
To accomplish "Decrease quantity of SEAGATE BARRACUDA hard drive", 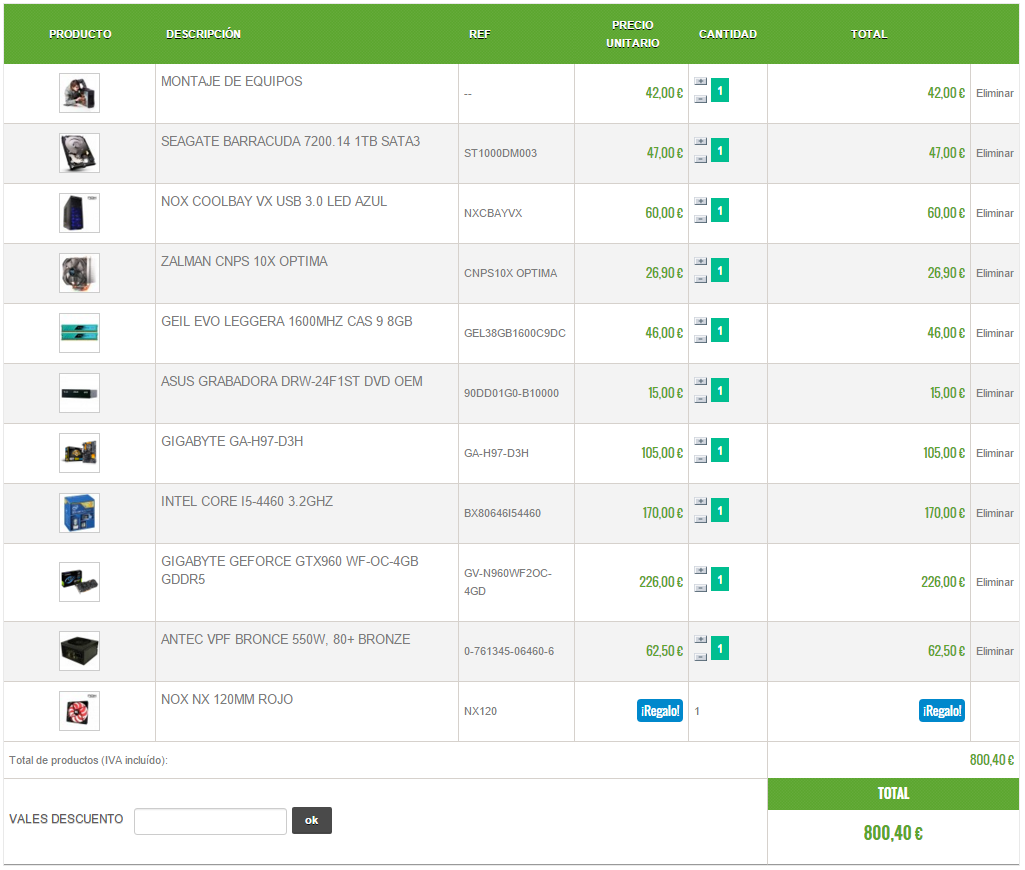I will [x=701, y=159].
